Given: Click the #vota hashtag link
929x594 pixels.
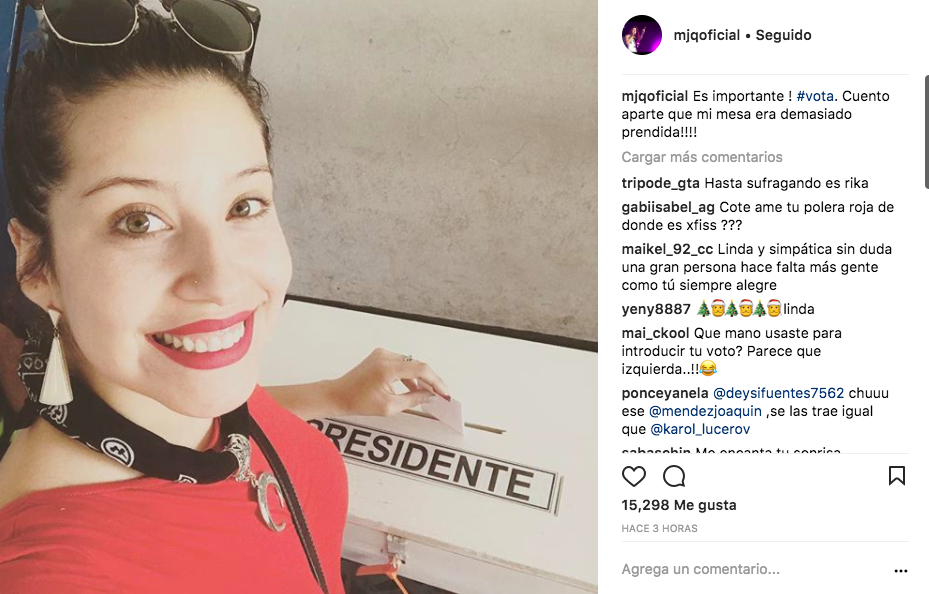Looking at the screenshot, I should click(x=815, y=96).
